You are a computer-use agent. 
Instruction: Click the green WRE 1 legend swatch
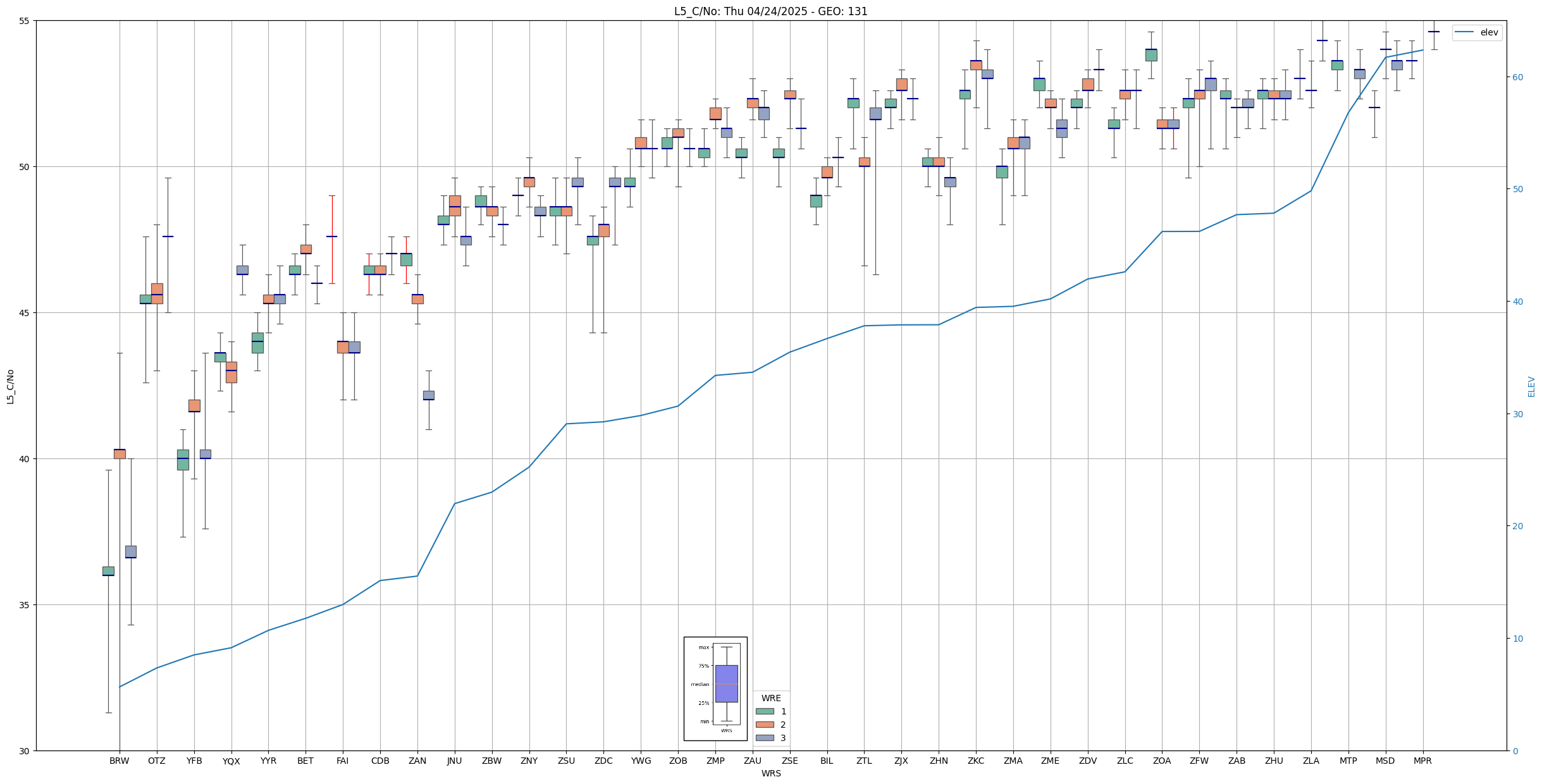[764, 711]
